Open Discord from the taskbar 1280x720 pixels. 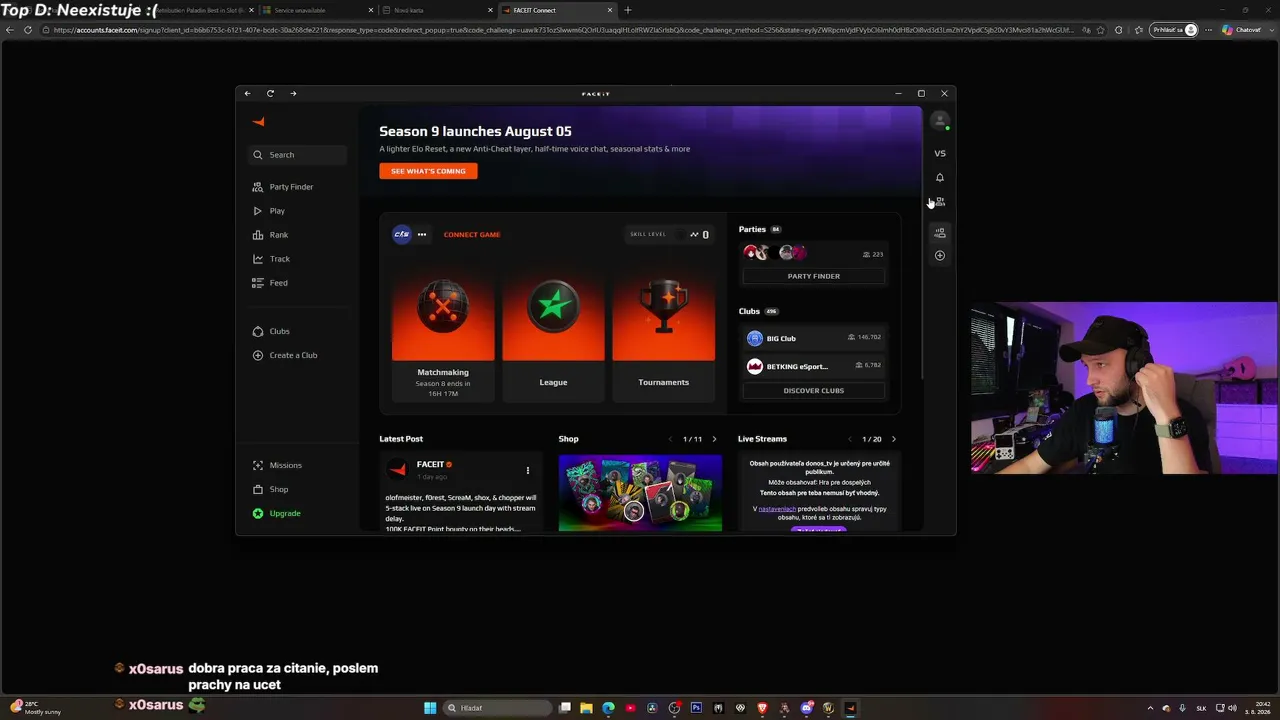[x=807, y=708]
